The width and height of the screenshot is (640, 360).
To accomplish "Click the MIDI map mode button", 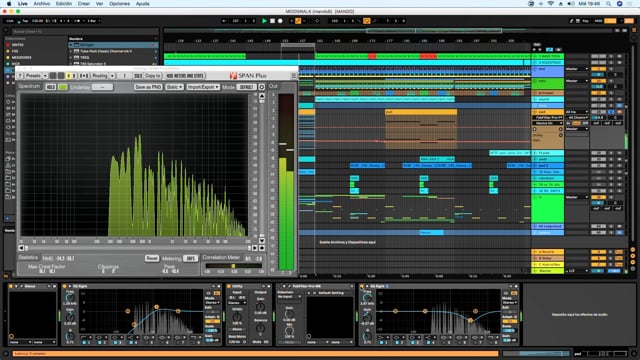I will pyautogui.click(x=598, y=21).
